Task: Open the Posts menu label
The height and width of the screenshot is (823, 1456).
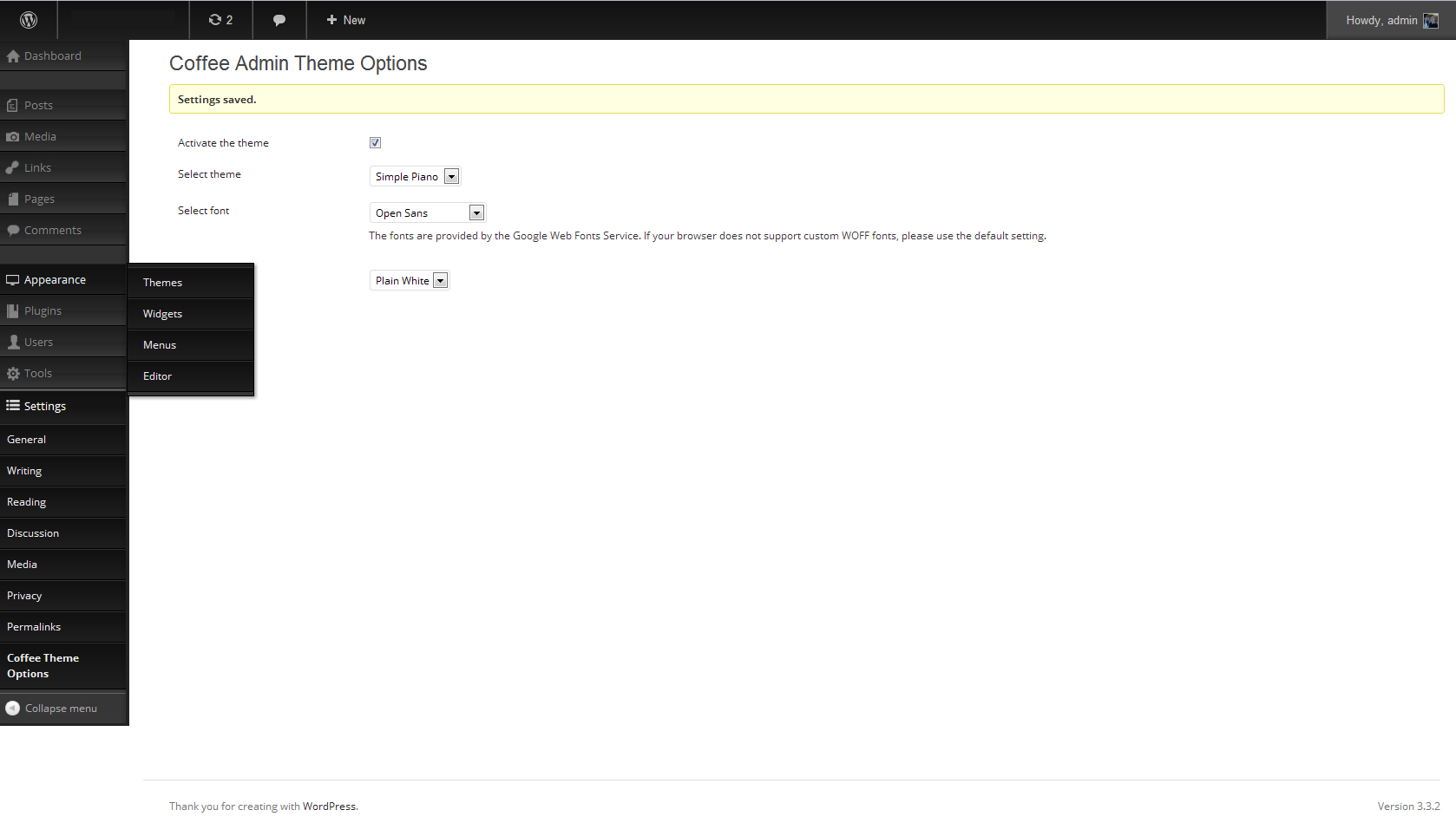Action: coord(39,106)
